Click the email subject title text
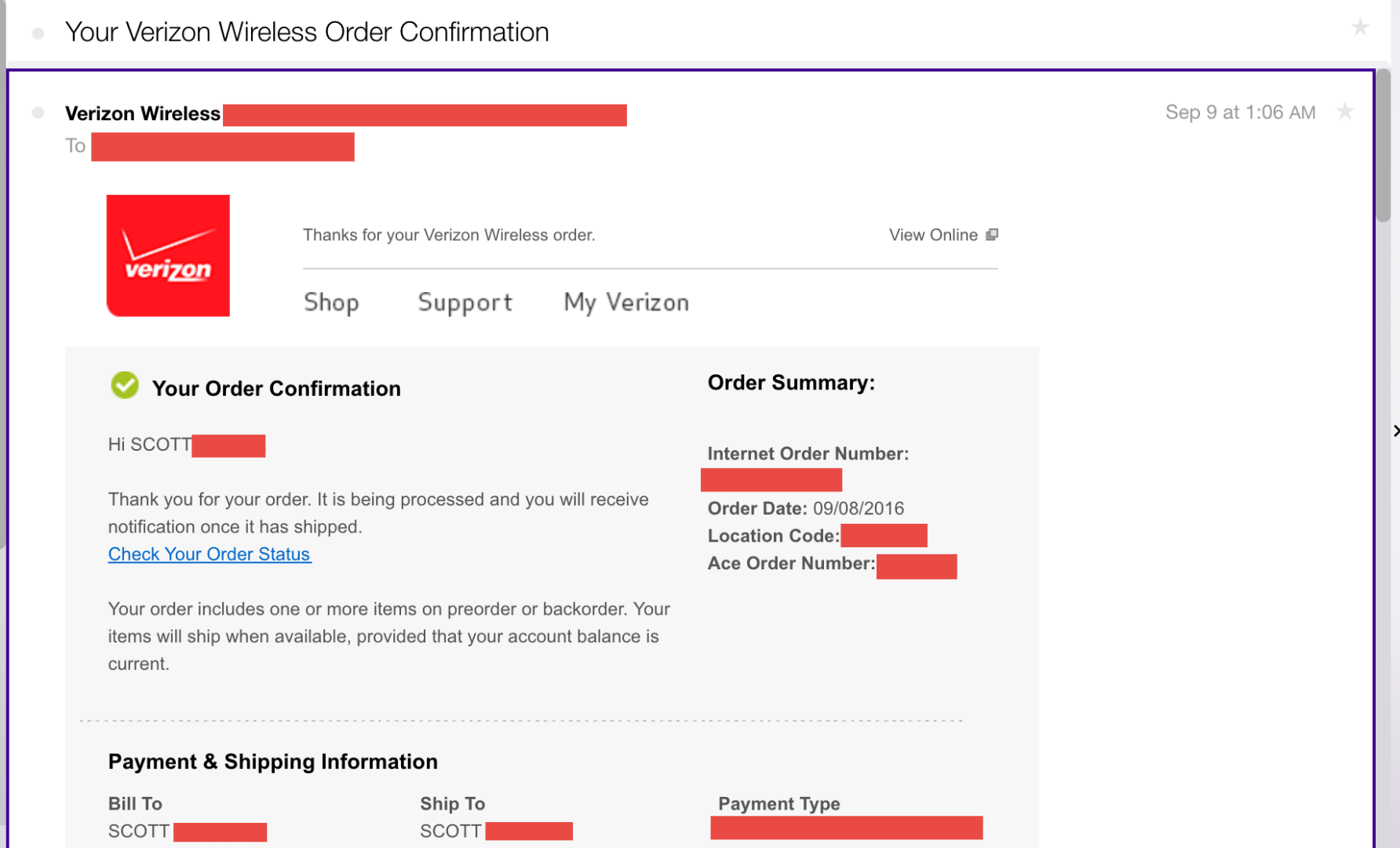The width and height of the screenshot is (1400, 848). (x=307, y=32)
